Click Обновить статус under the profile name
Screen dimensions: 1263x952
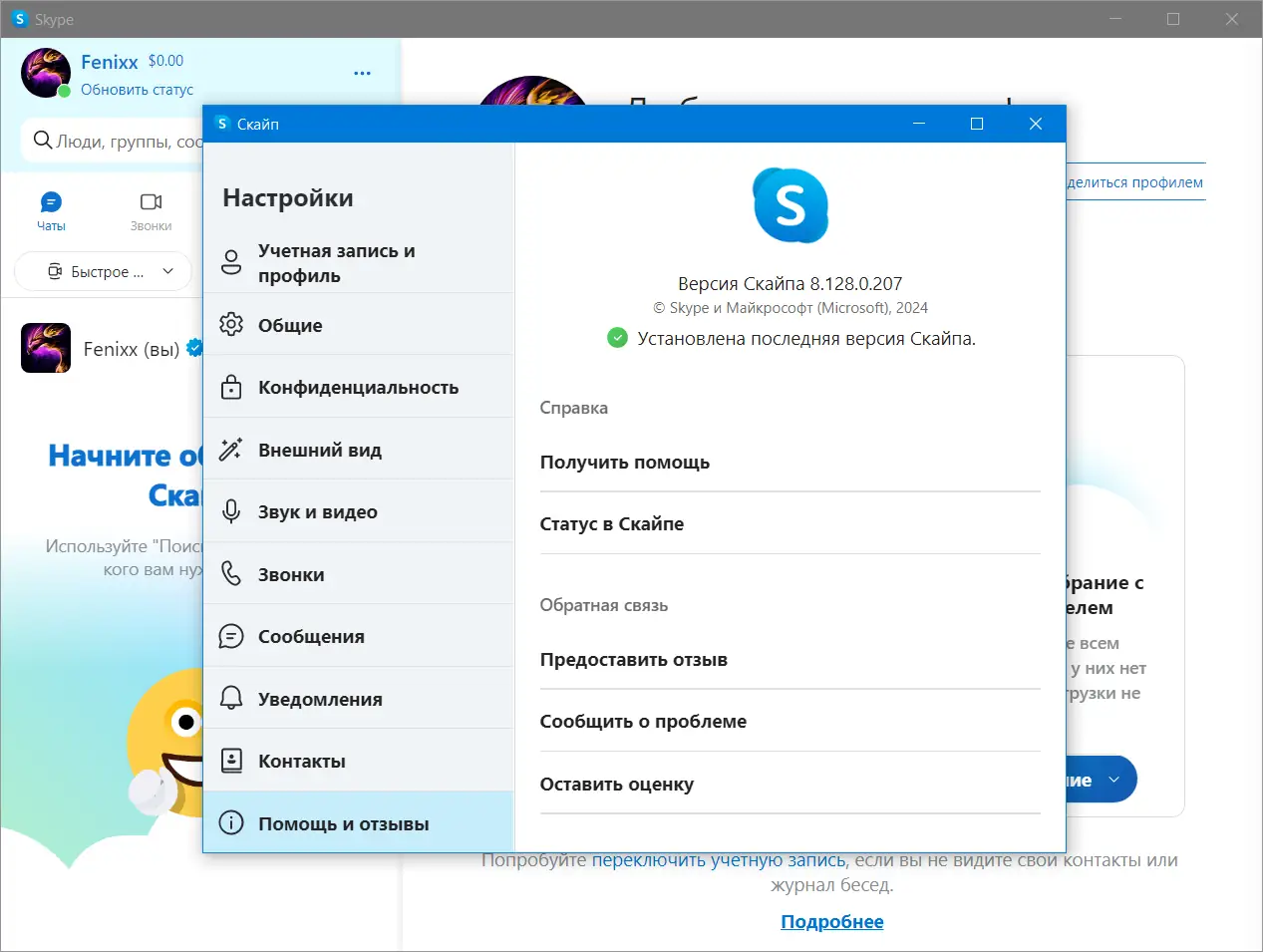tap(138, 89)
